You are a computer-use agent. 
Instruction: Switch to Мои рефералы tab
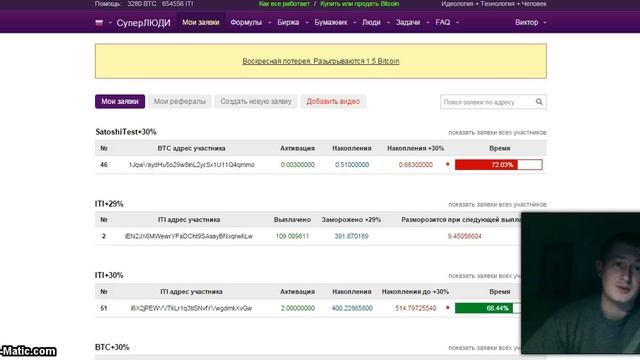coord(180,102)
